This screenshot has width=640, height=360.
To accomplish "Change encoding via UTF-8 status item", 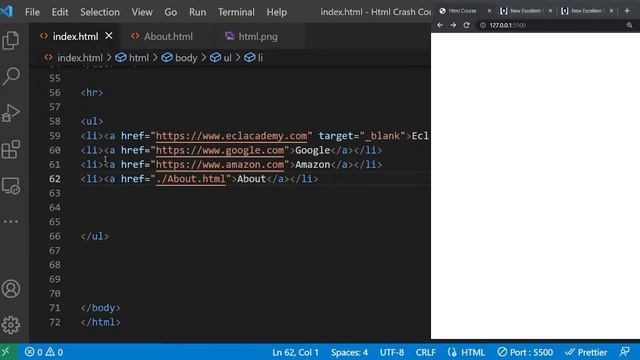I will (x=392, y=352).
